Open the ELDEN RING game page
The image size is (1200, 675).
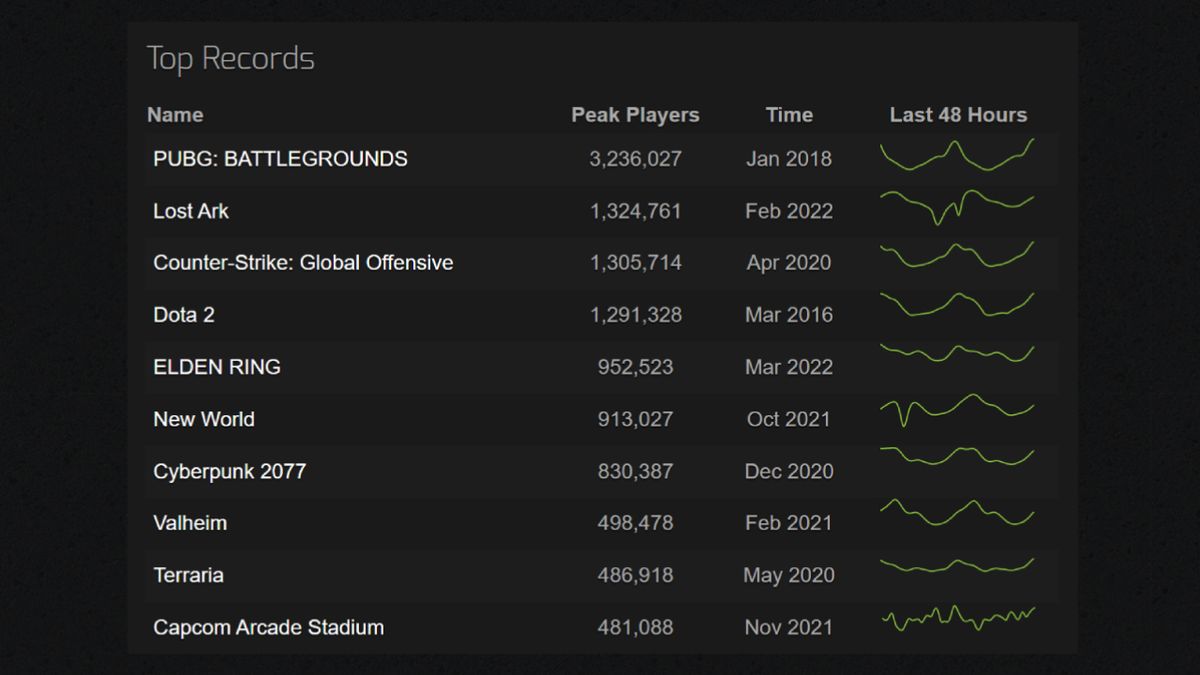[217, 367]
